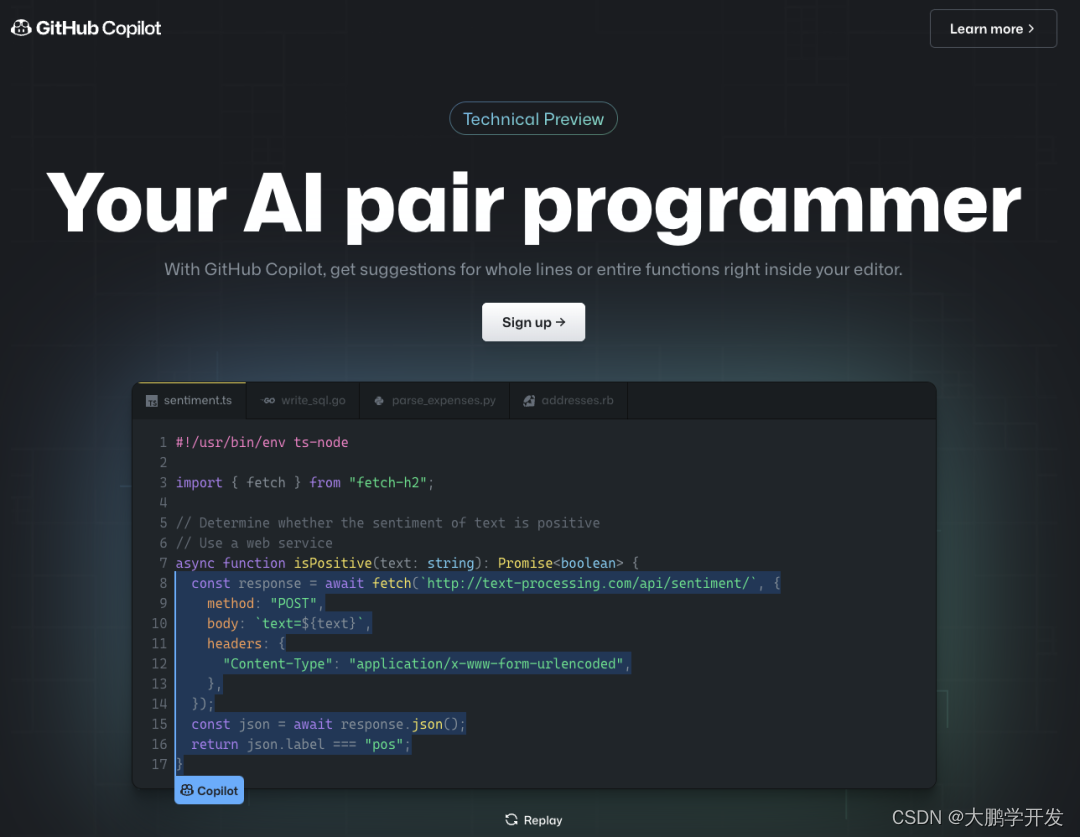Click the Technical Preview badge
The width and height of the screenshot is (1080, 837).
[x=533, y=118]
